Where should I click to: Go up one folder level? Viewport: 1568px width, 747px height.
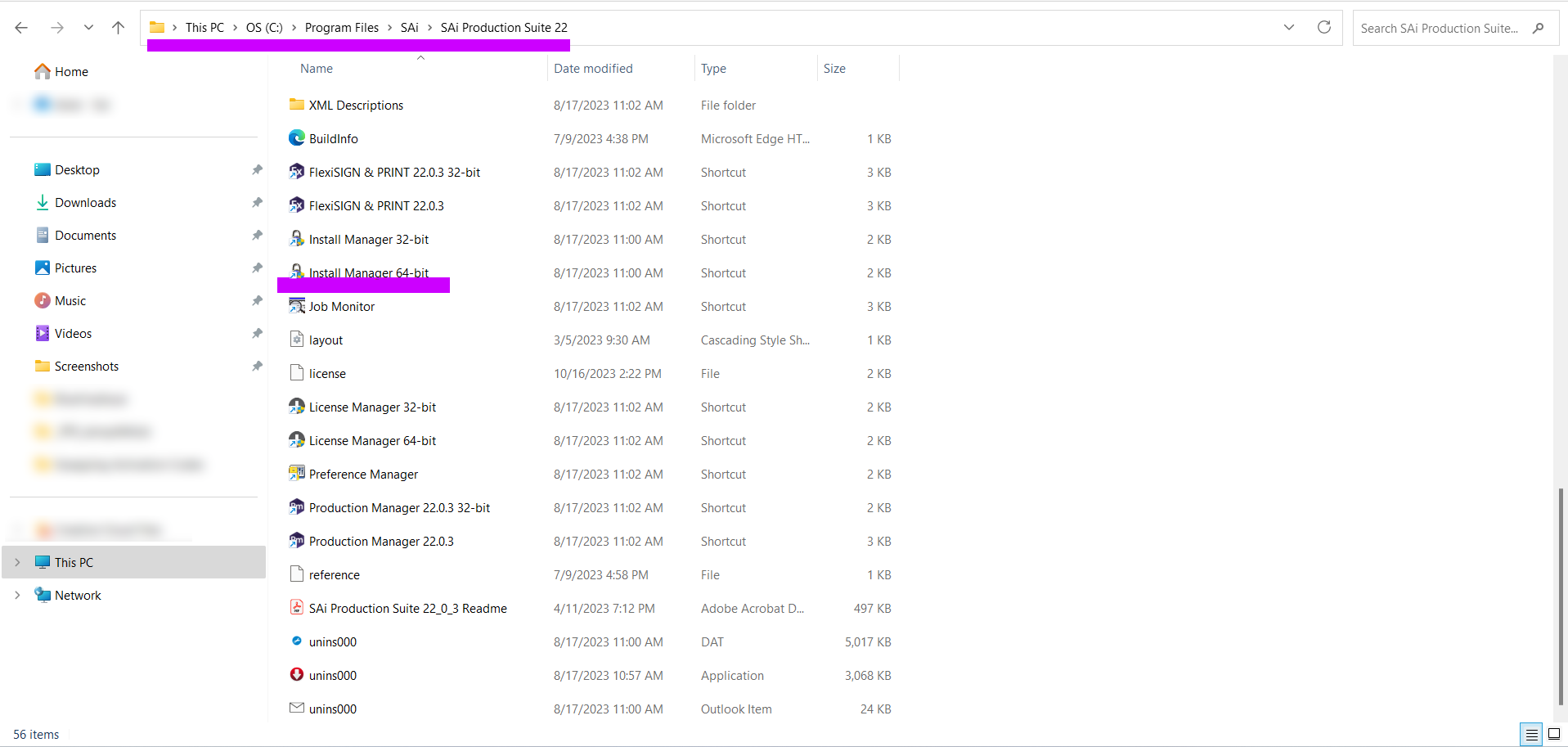(118, 28)
